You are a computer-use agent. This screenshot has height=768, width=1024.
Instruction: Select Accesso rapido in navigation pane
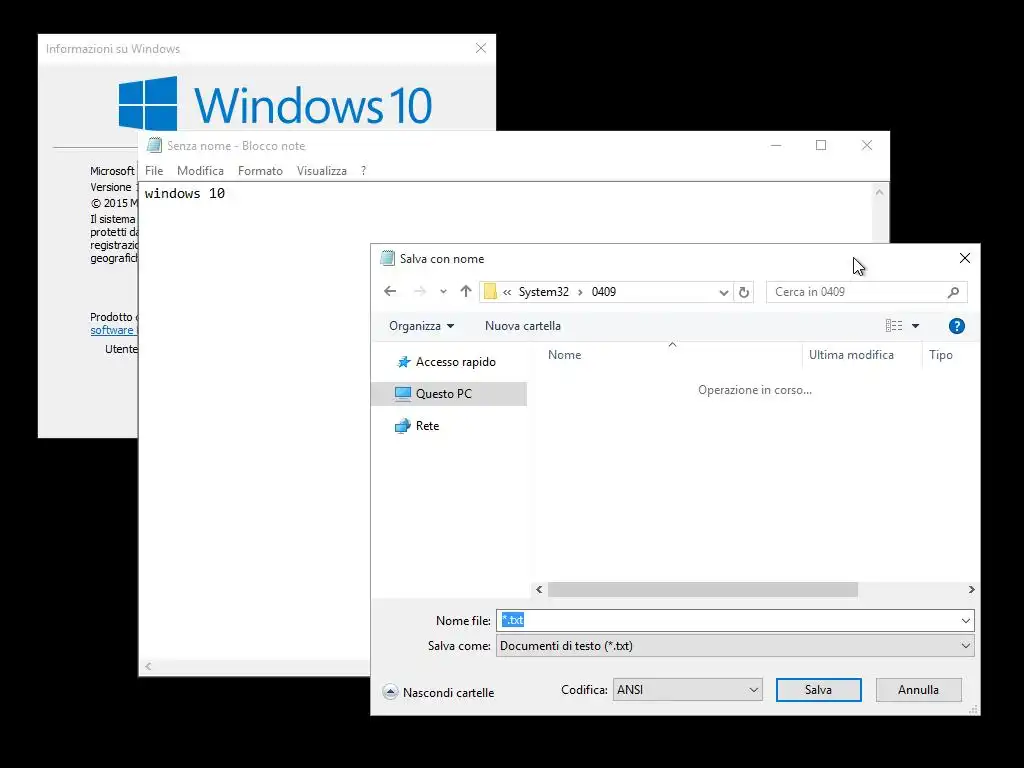(x=449, y=362)
